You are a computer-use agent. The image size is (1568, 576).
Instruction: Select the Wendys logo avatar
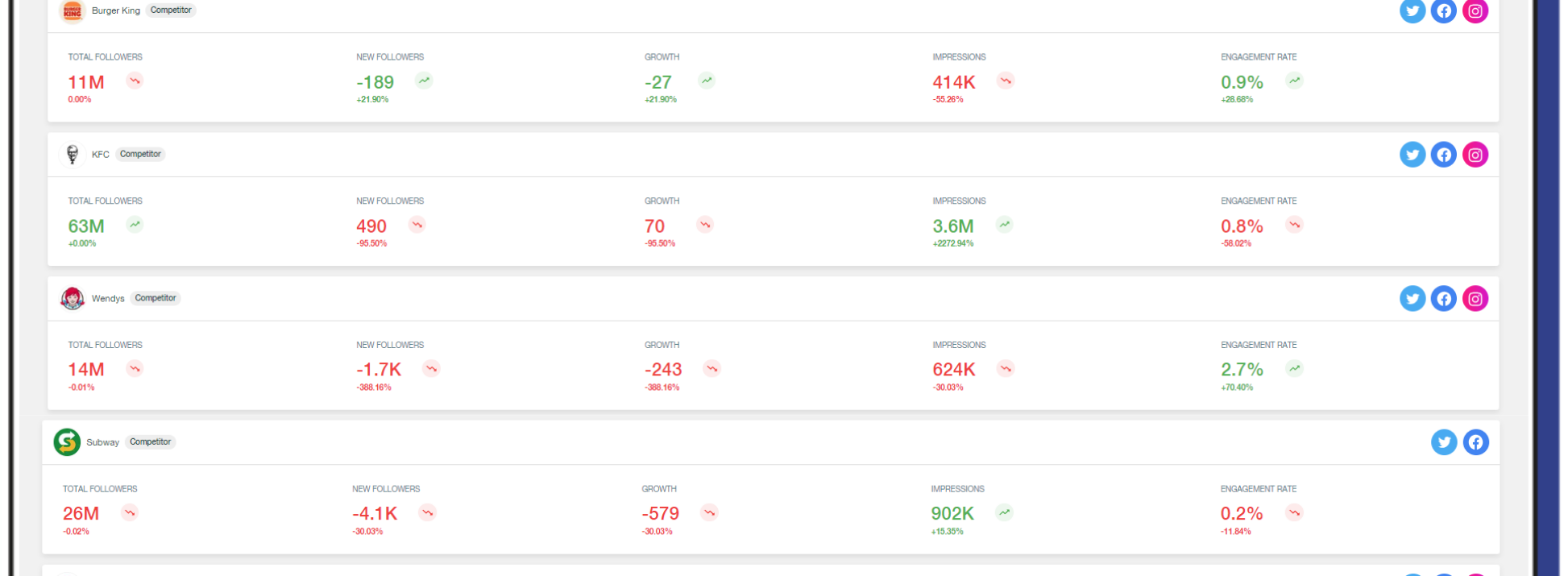click(x=73, y=298)
